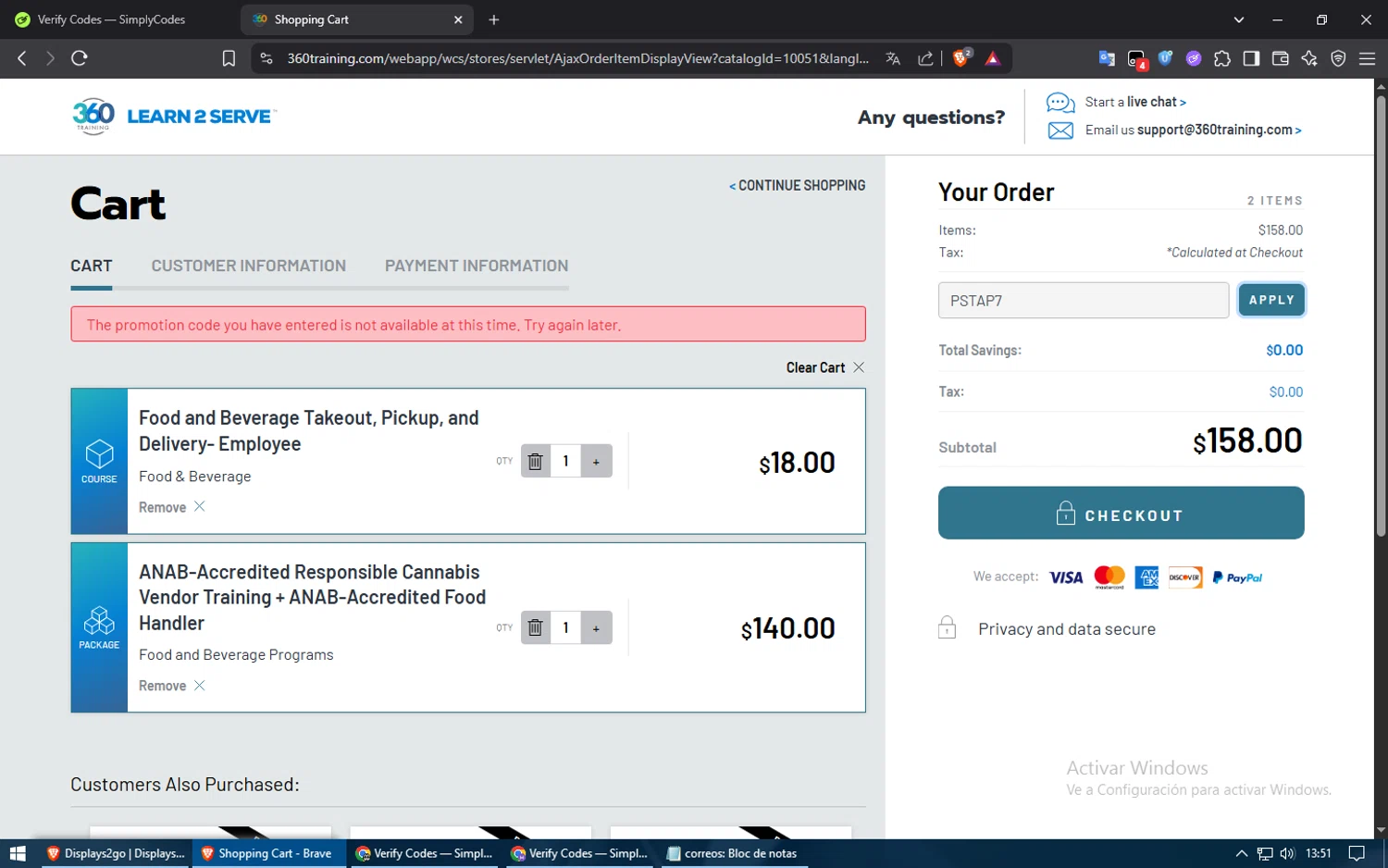This screenshot has width=1388, height=868.
Task: Open the browser extensions puzzle icon
Action: pos(1222,58)
